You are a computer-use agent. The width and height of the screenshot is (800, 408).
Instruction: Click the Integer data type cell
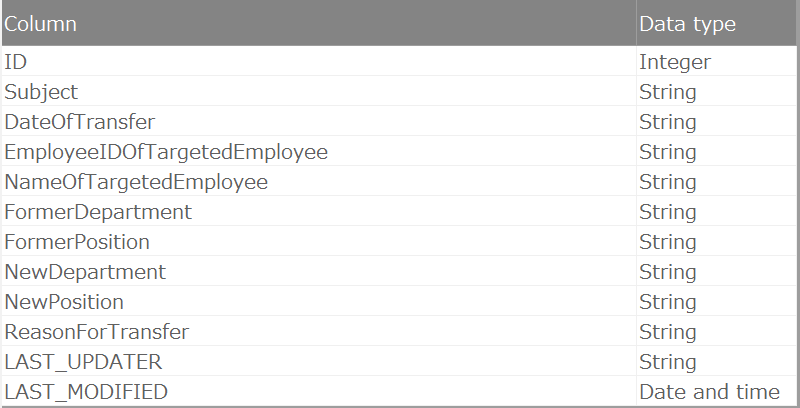(675, 62)
